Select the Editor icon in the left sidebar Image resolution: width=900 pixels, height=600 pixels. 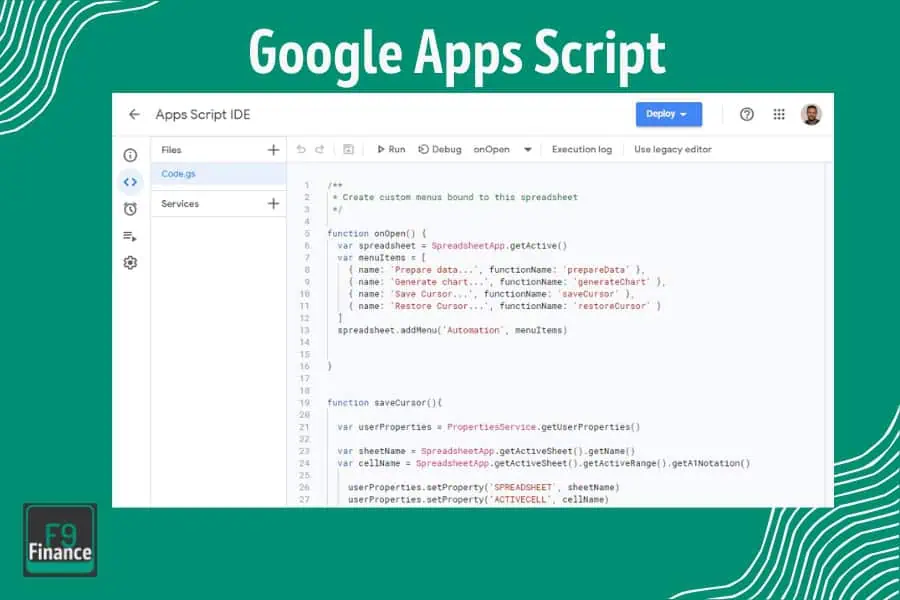click(x=130, y=182)
